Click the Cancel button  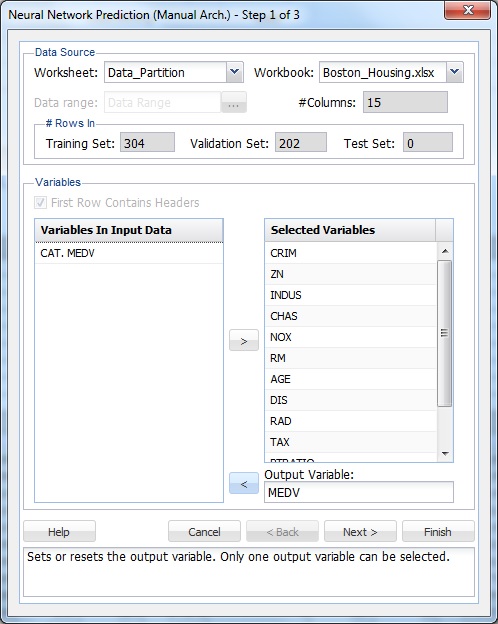coord(204,531)
